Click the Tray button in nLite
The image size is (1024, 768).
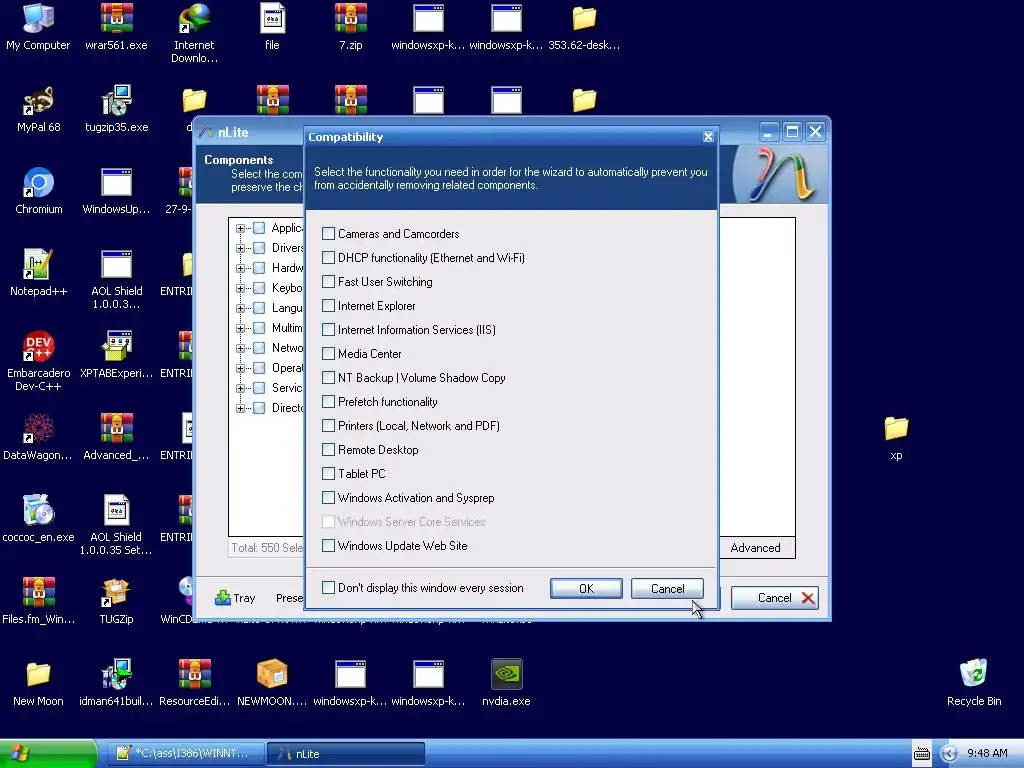tap(235, 598)
